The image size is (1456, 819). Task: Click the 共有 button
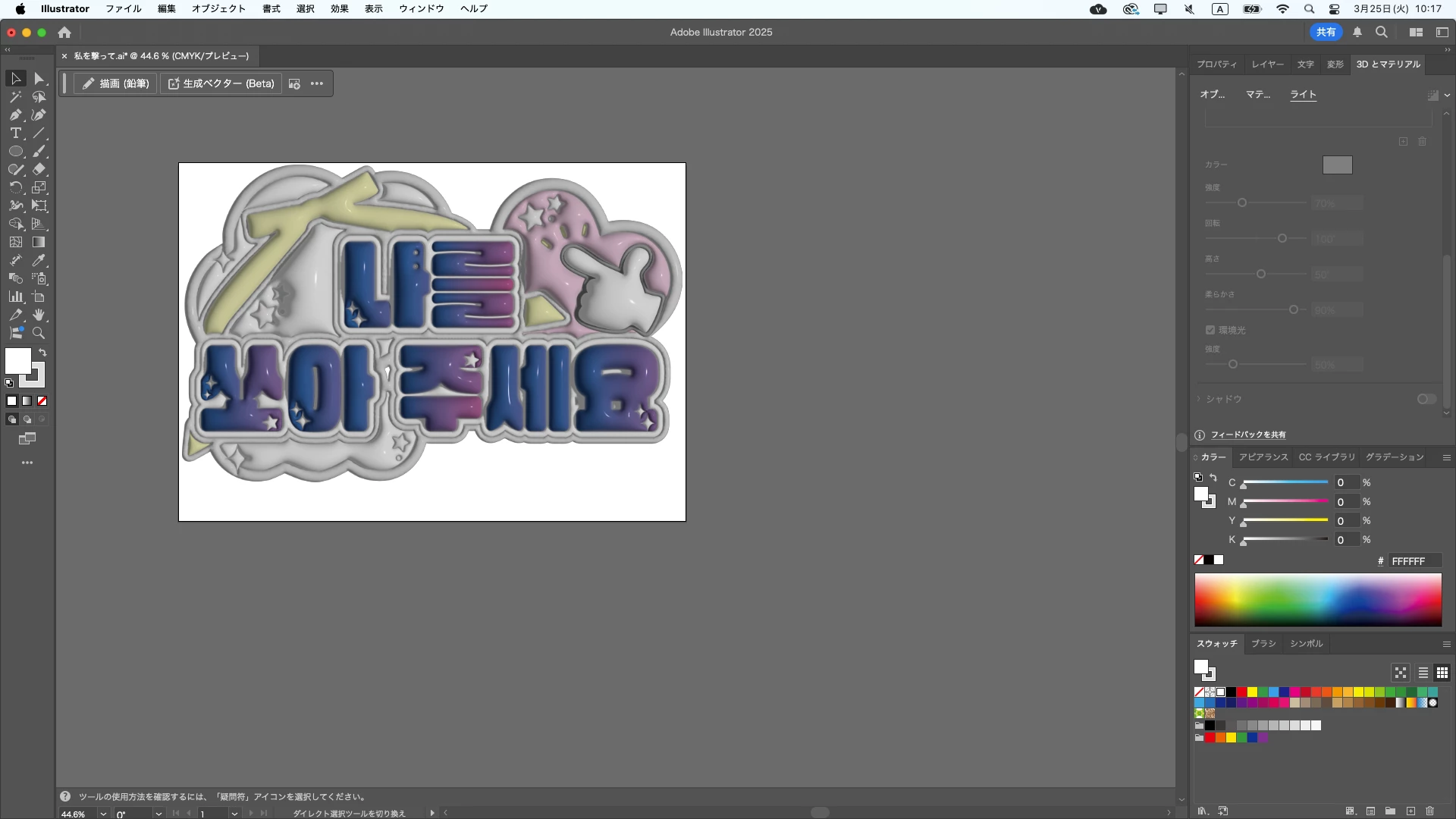tap(1326, 32)
